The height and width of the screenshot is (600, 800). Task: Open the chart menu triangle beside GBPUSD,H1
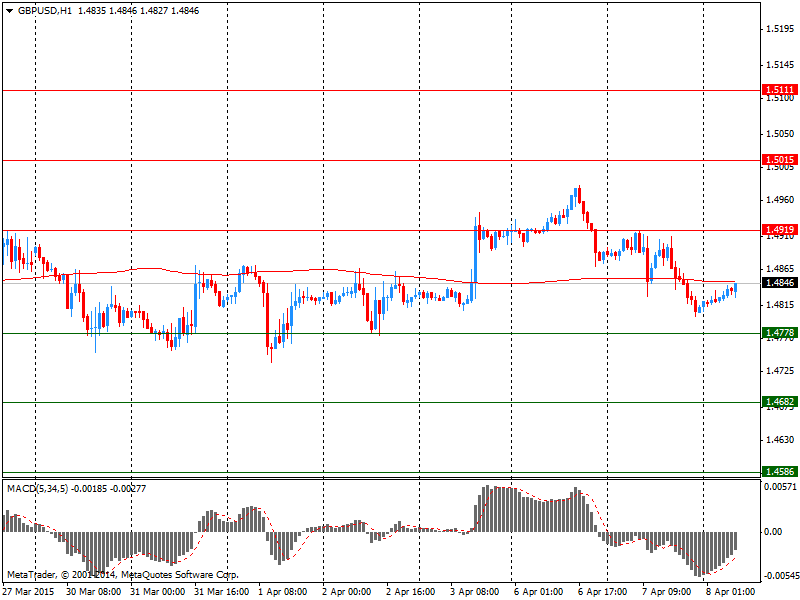pyautogui.click(x=9, y=11)
